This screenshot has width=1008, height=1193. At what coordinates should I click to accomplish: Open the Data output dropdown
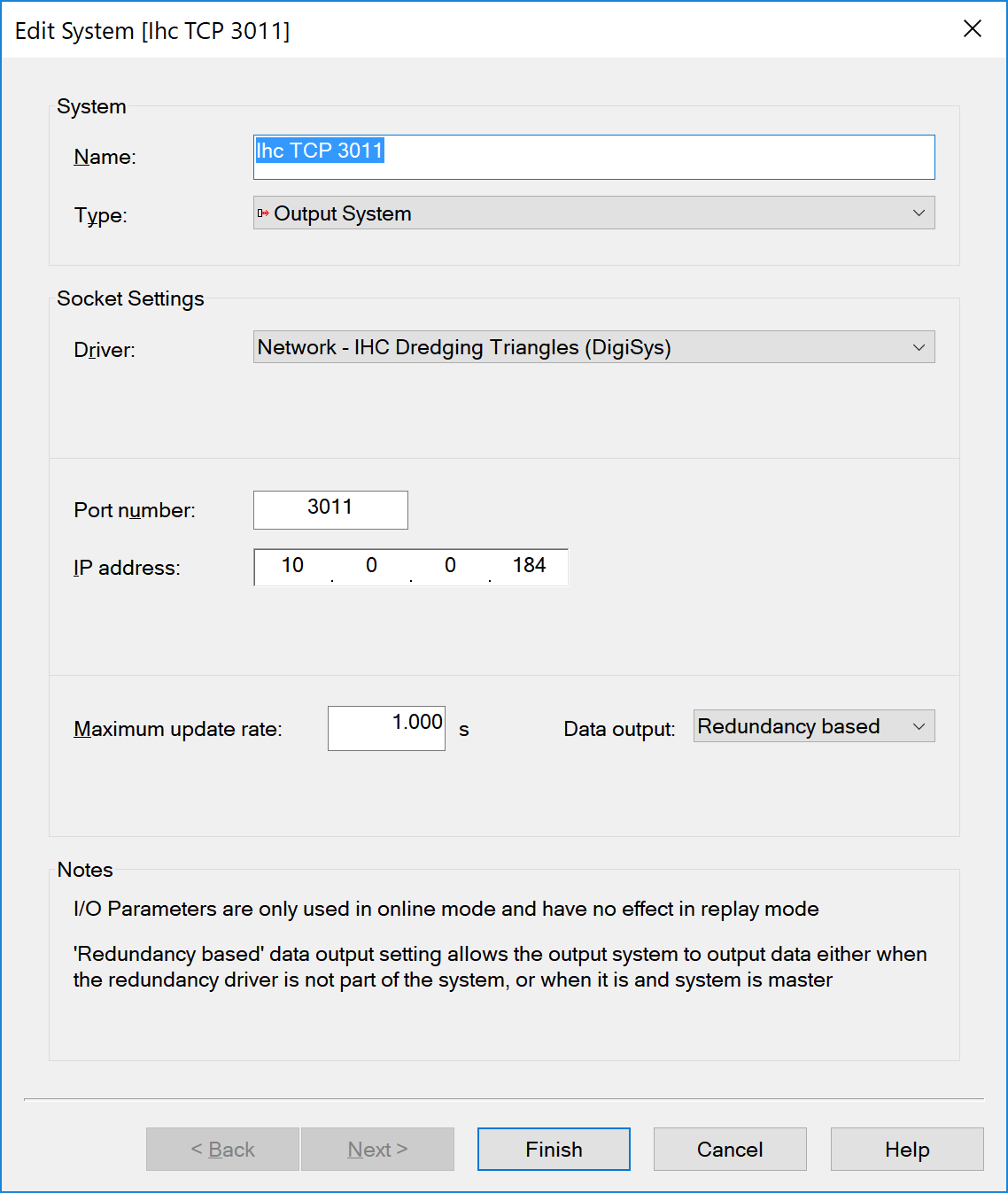(x=813, y=726)
